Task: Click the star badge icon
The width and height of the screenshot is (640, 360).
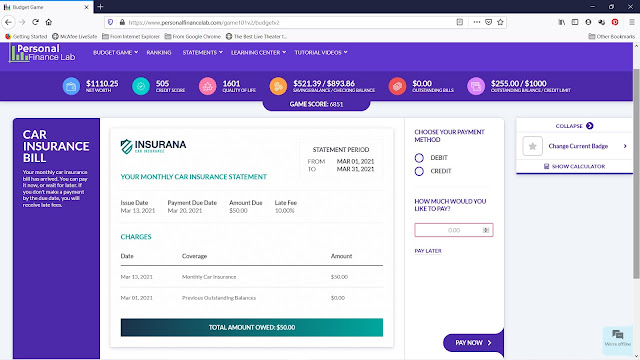Action: [x=533, y=146]
